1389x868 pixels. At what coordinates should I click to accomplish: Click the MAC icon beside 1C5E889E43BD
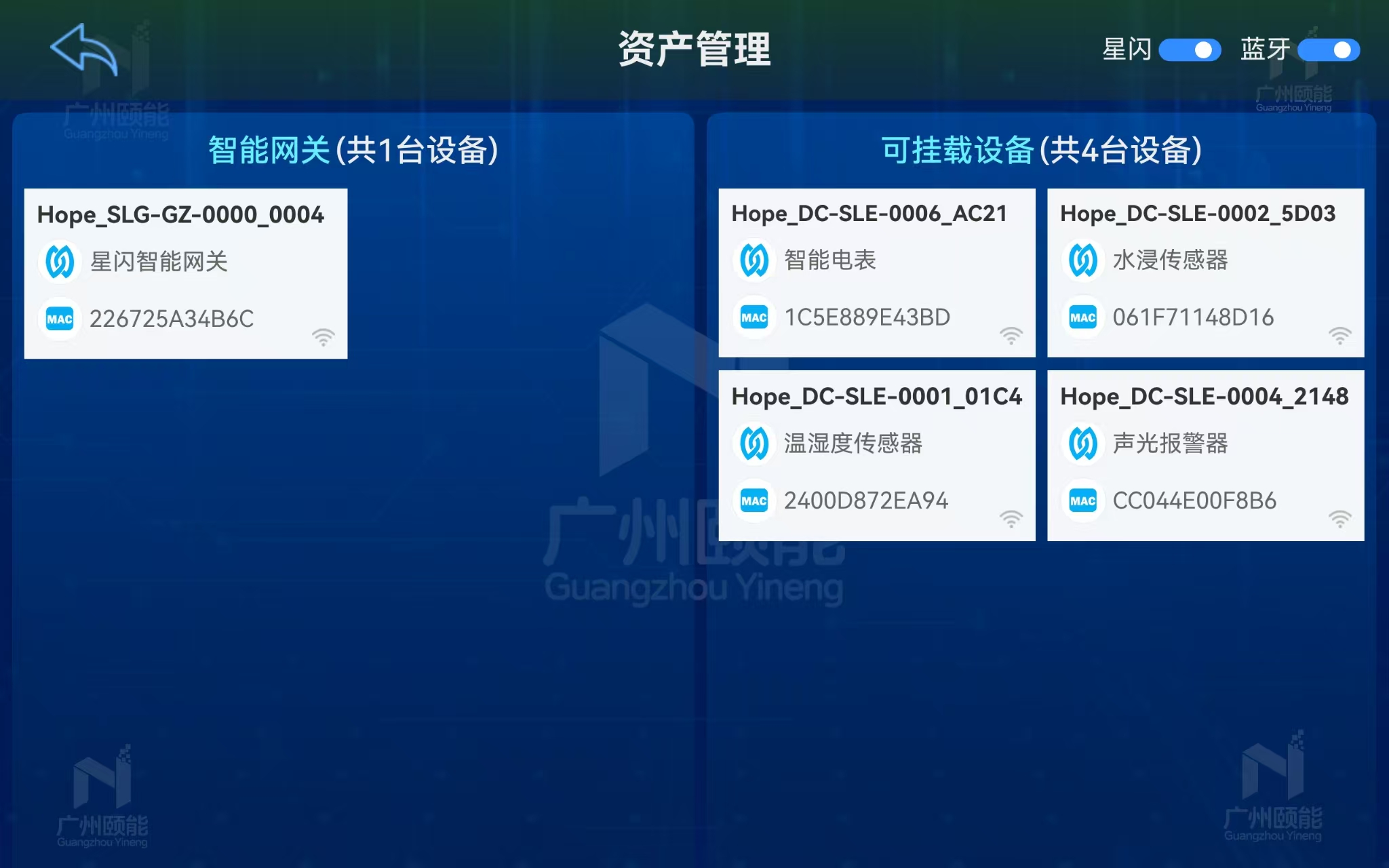(754, 317)
